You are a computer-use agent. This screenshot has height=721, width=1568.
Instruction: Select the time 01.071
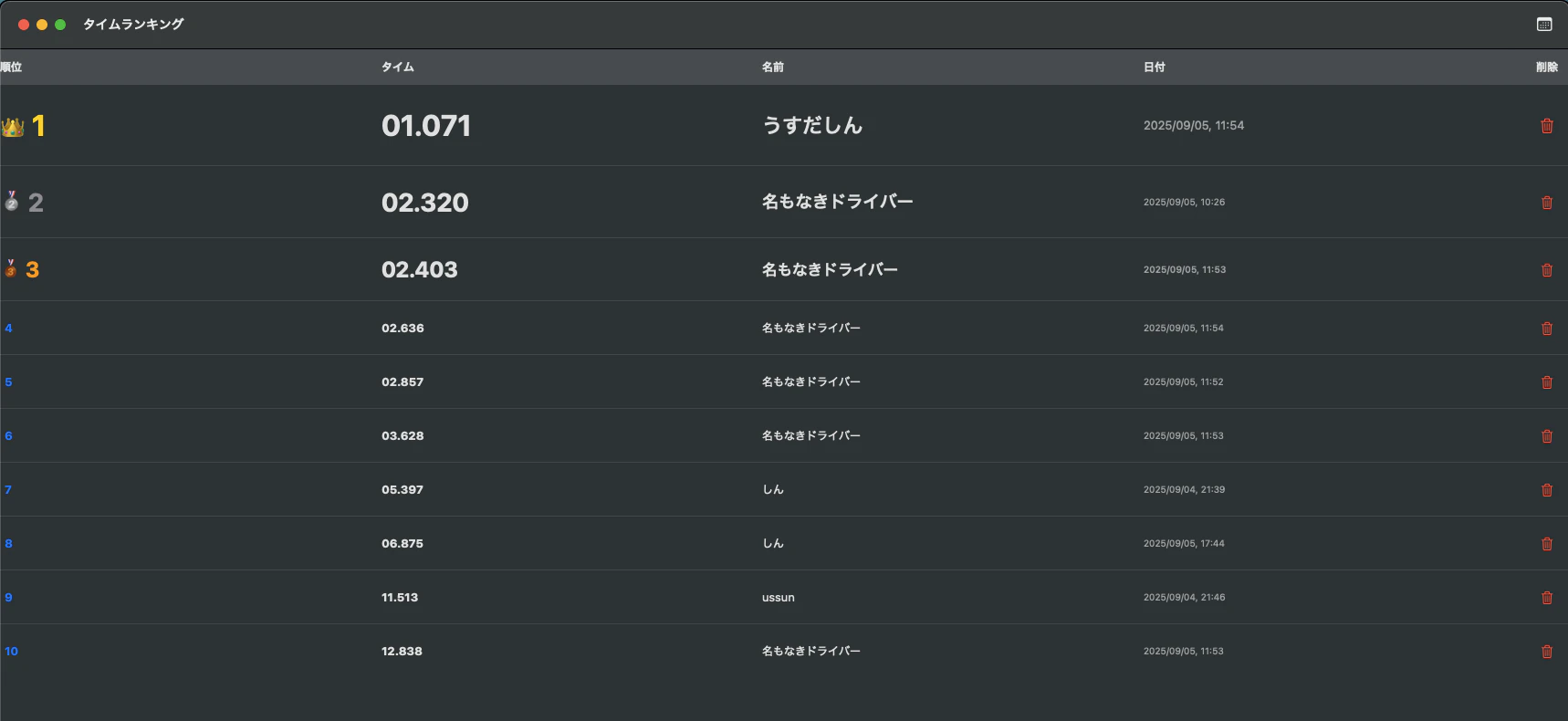[x=426, y=126]
